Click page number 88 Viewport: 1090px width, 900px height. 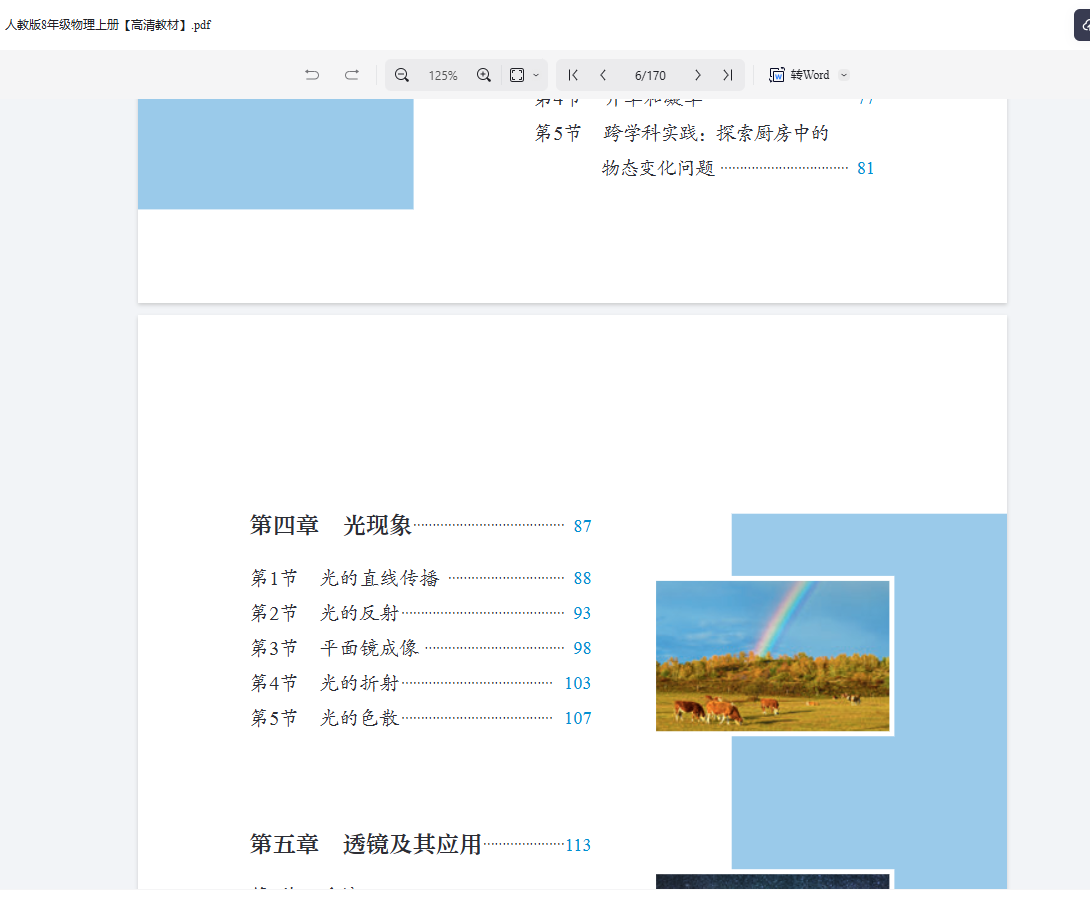click(583, 579)
